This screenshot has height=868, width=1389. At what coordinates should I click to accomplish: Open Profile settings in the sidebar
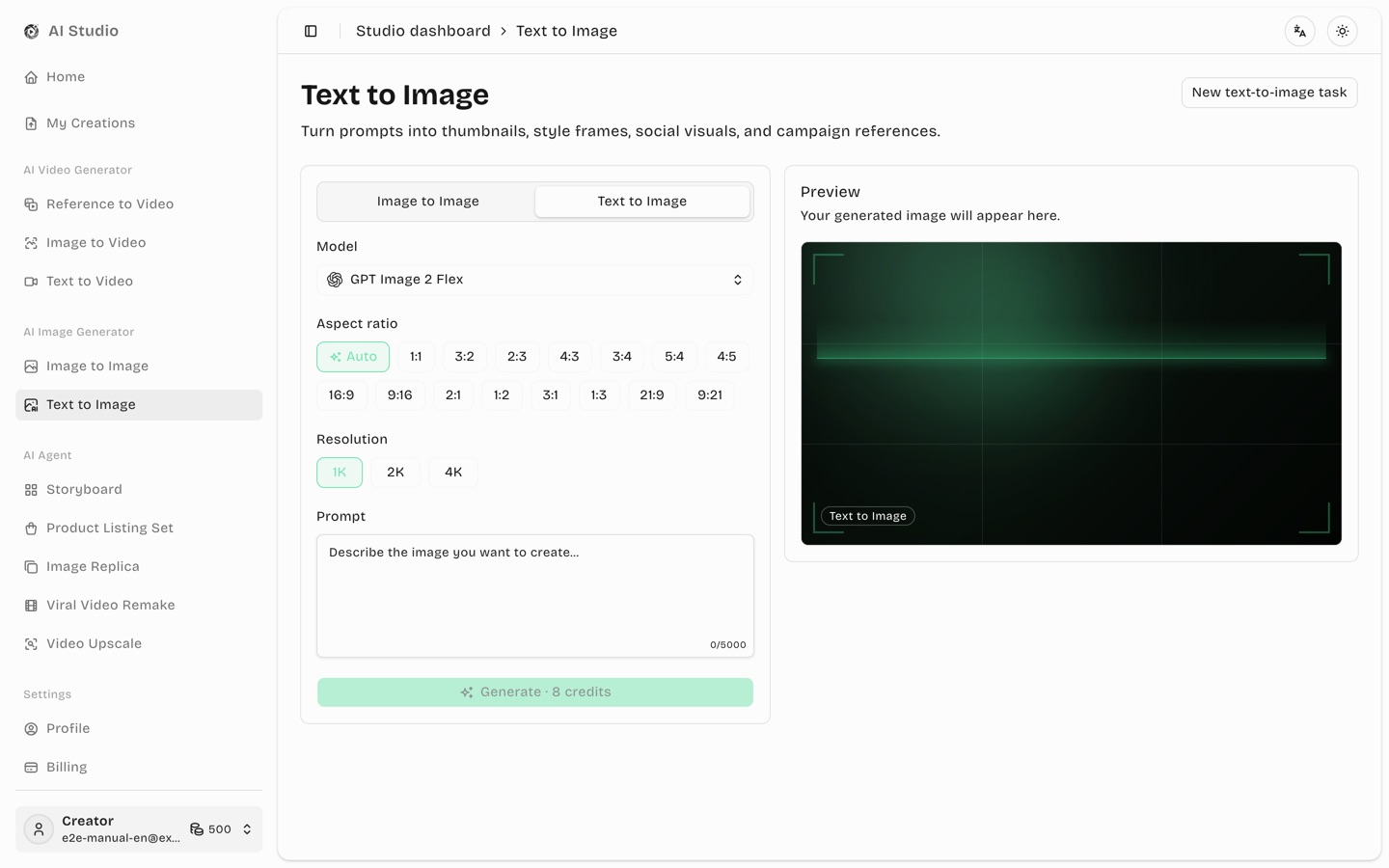[139, 729]
